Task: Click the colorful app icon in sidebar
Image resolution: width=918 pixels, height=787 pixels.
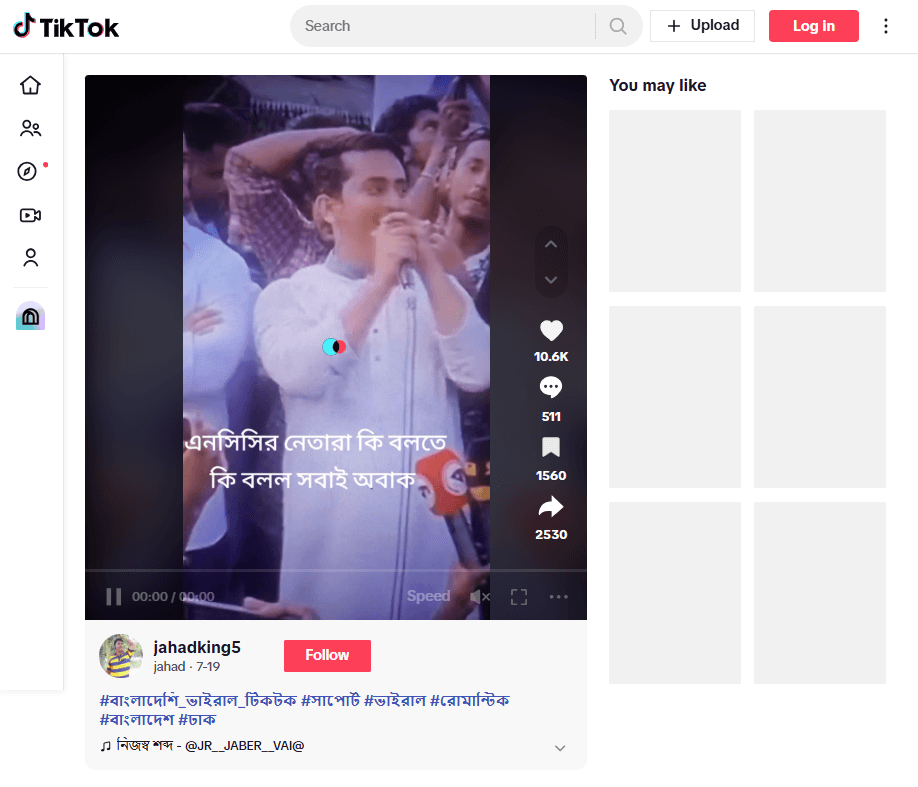Action: tap(30, 316)
